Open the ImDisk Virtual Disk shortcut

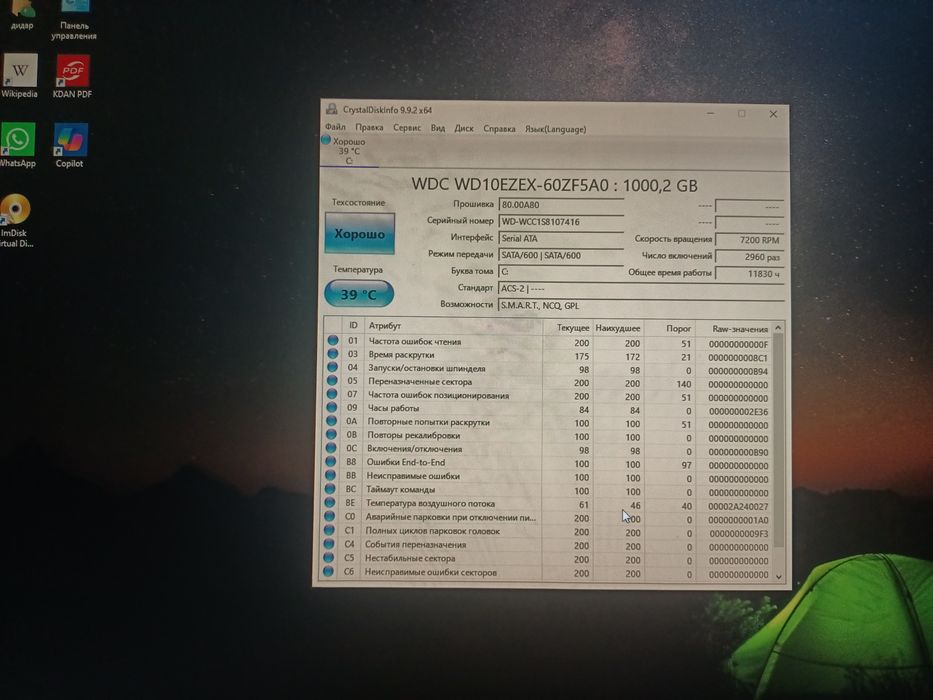15,220
